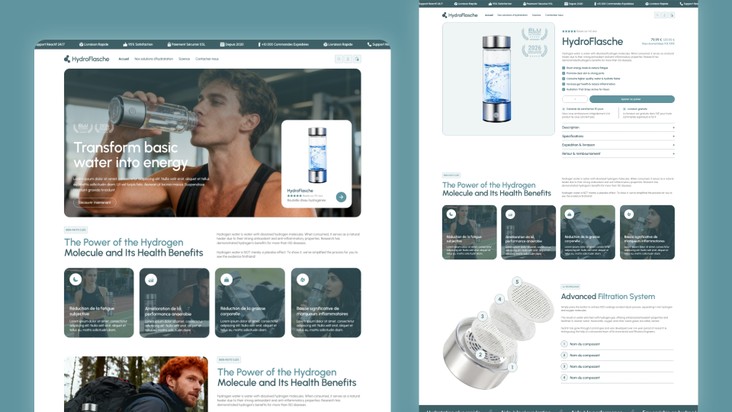Viewport: 732px width, 412px height.
Task: Open the Réduction de la fatigue card, home page
Action: (x=99, y=302)
